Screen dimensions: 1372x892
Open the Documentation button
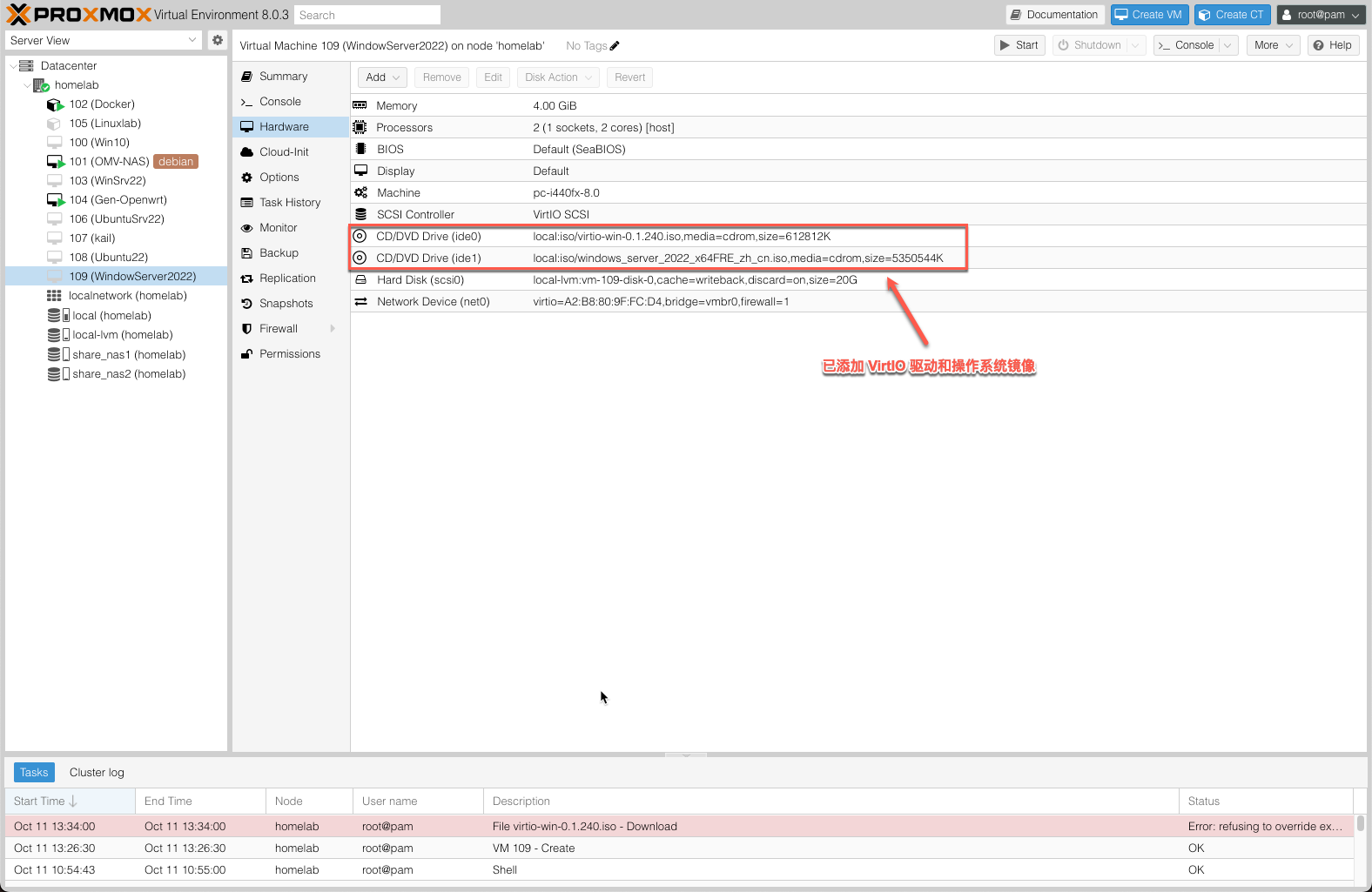[x=1055, y=15]
